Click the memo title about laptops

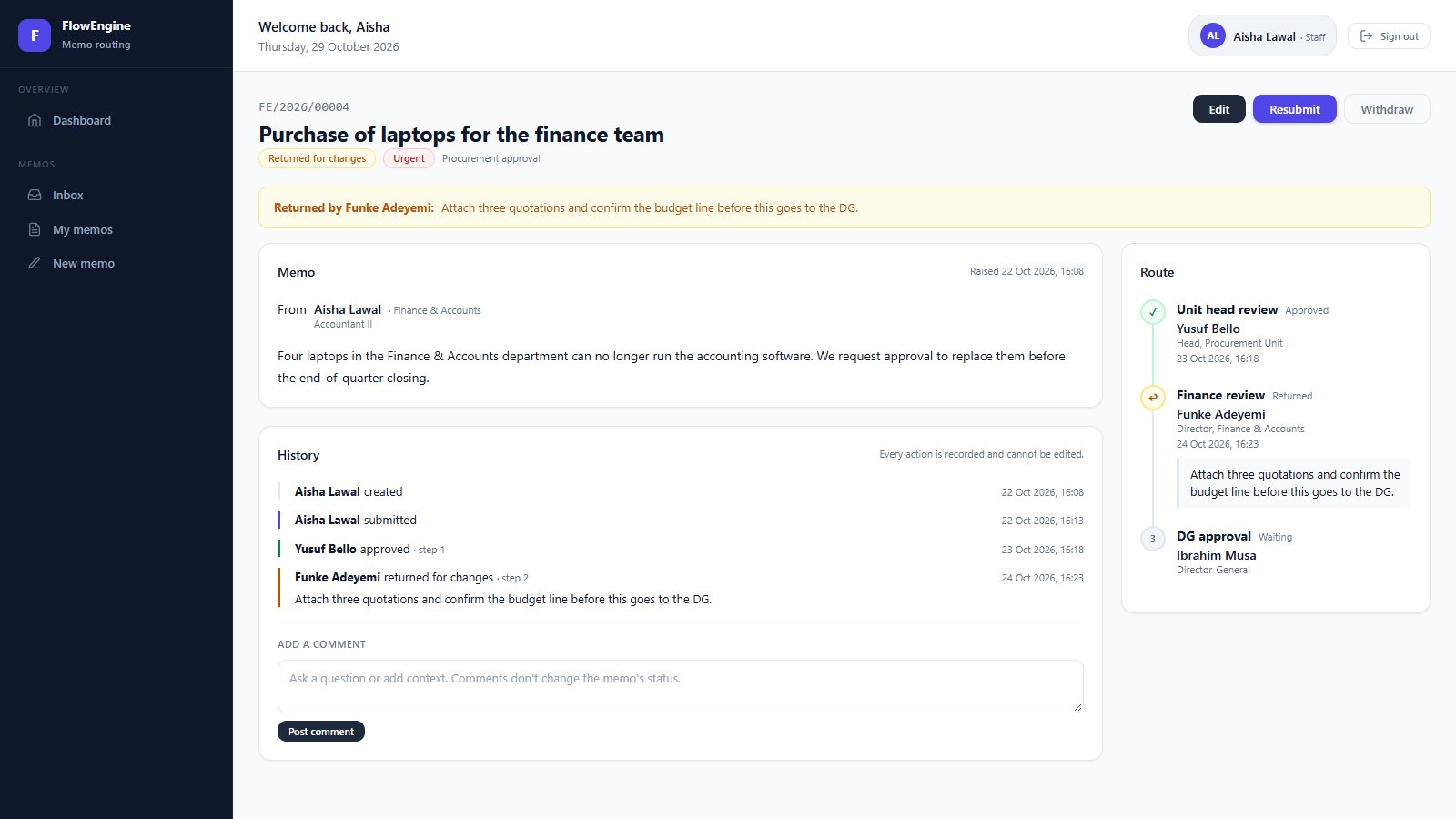click(461, 135)
